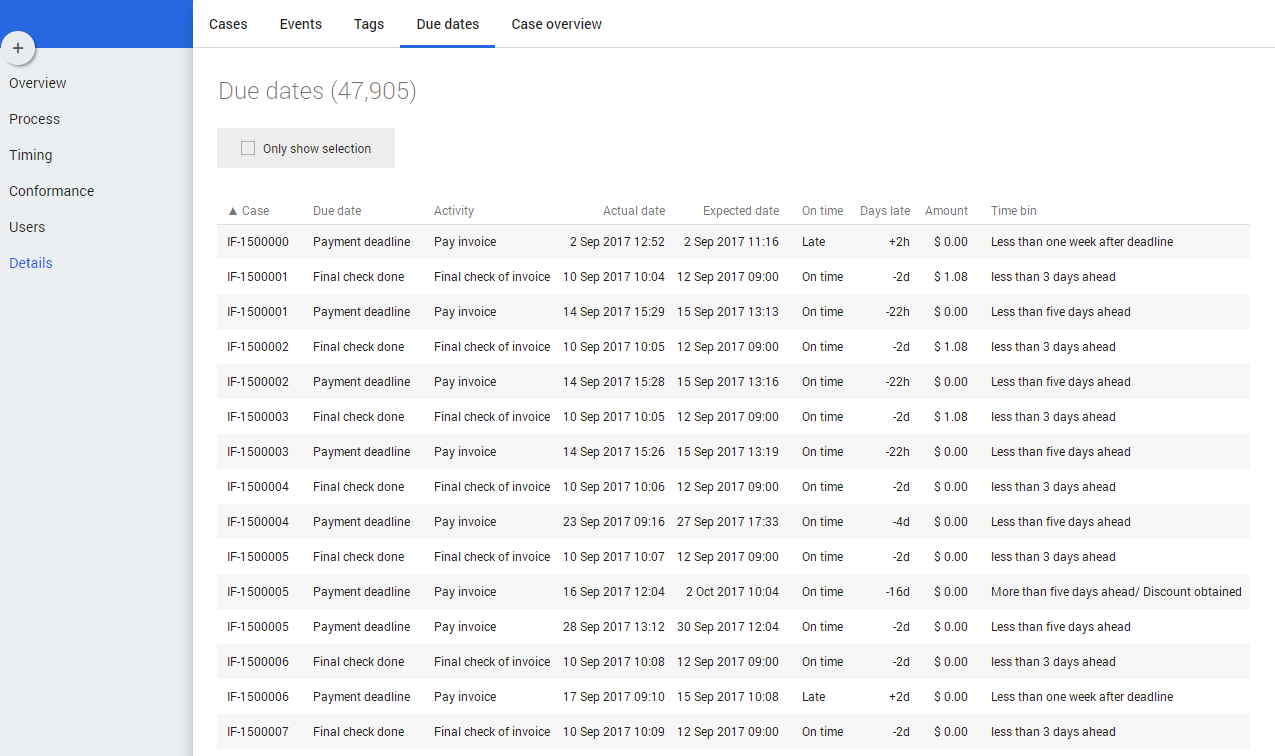Select Users in the sidebar
Screen dimensions: 1275x756
[x=27, y=227]
